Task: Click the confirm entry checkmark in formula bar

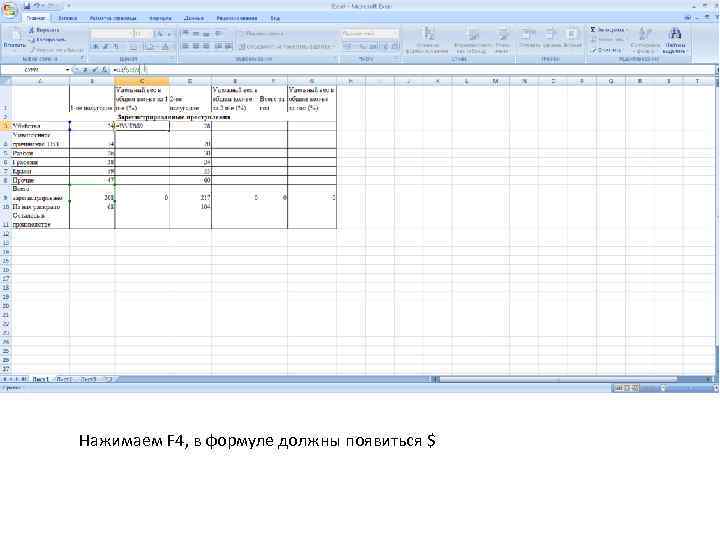Action: [95, 70]
